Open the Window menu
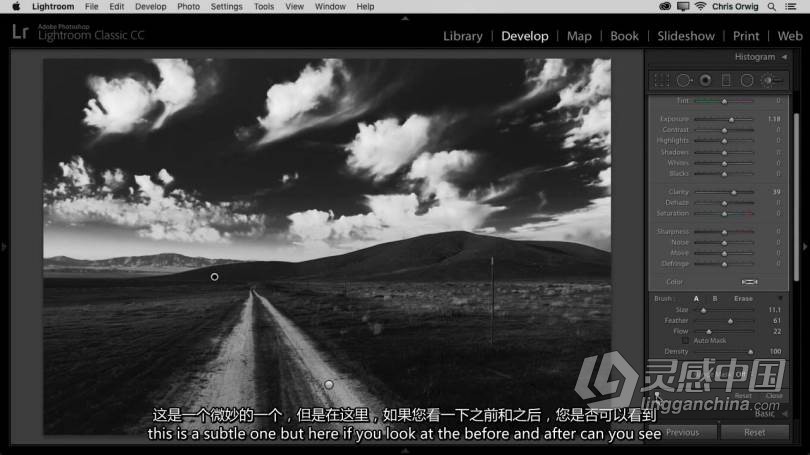The width and height of the screenshot is (810, 455). point(330,6)
